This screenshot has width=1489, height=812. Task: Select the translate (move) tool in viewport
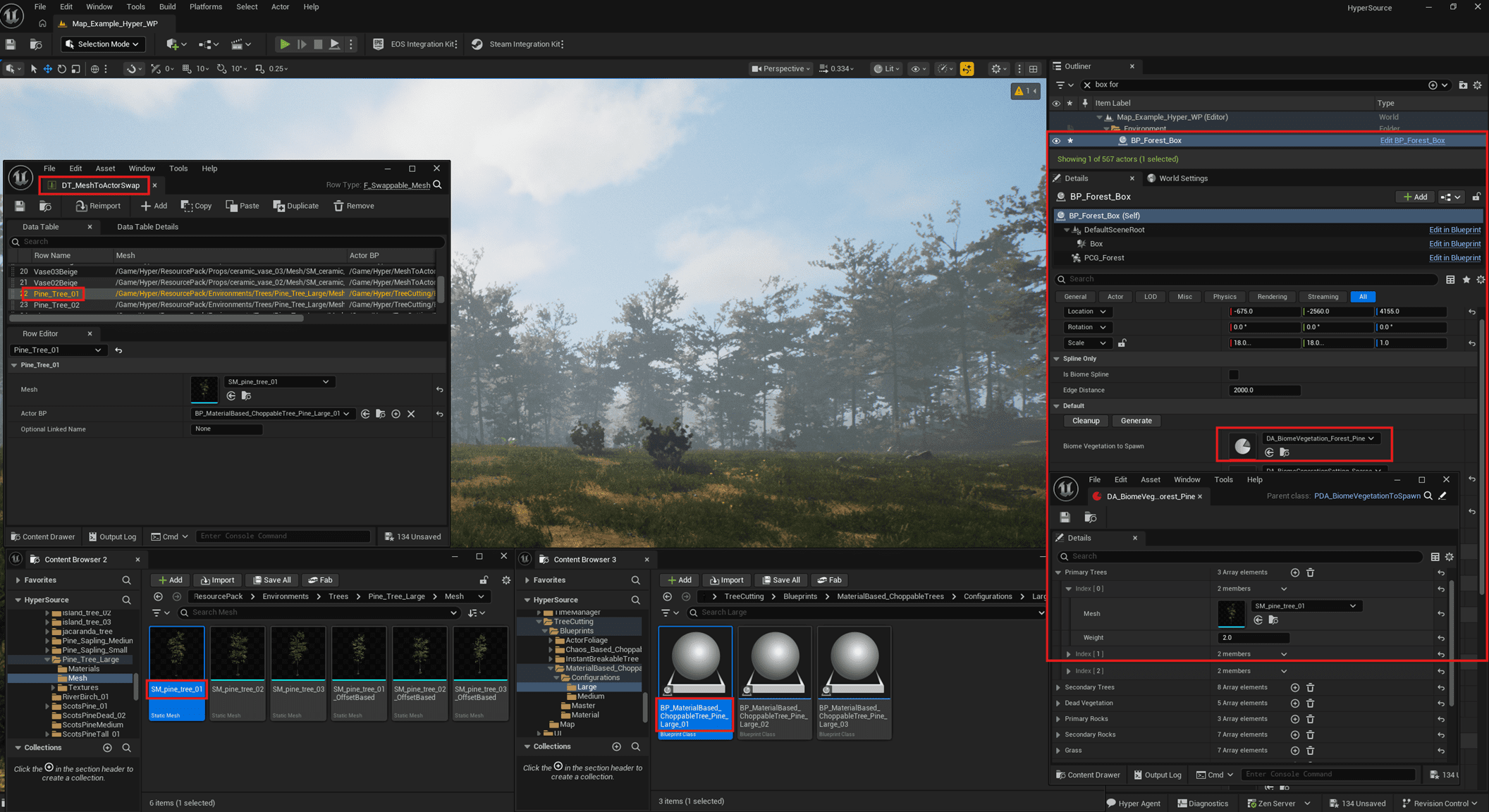click(x=48, y=68)
